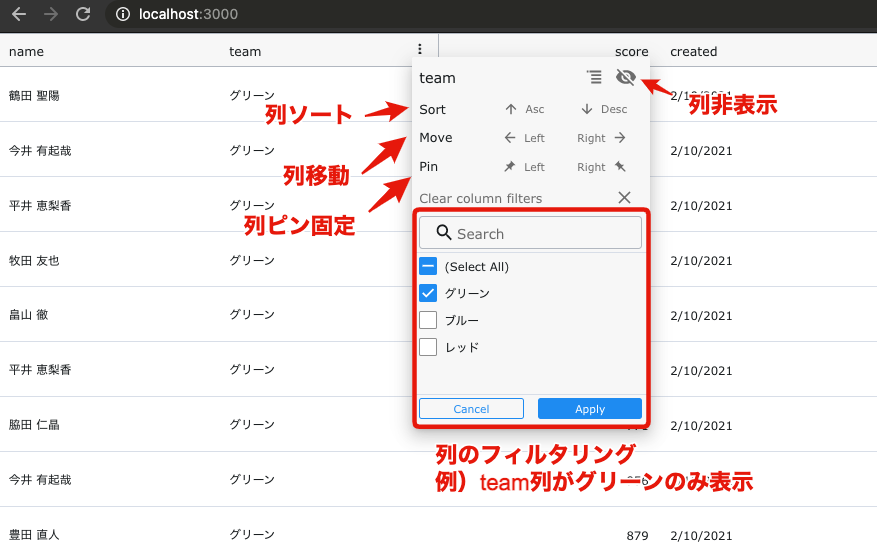The image size is (877, 560).
Task: Move the team column Left
Action: coord(524,138)
